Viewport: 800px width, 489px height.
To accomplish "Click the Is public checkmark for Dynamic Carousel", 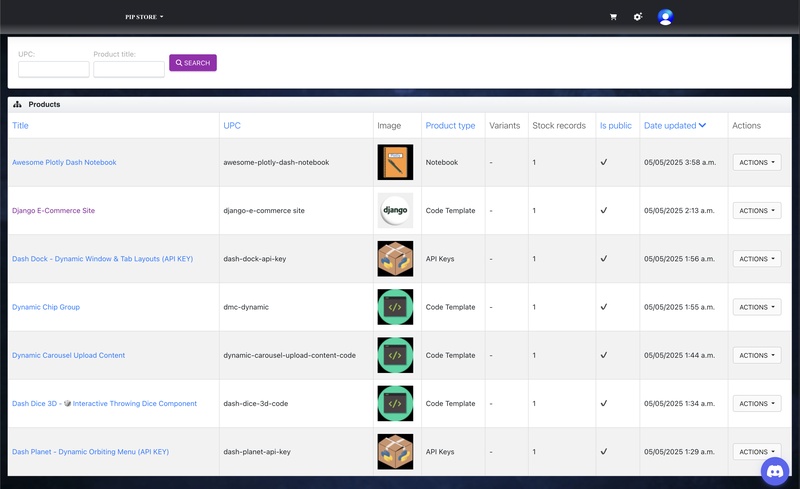I will 604,355.
